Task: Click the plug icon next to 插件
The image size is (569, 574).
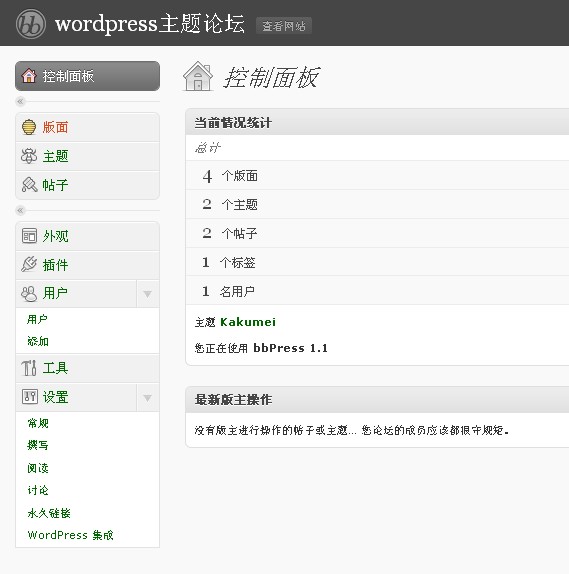Action: coord(29,264)
